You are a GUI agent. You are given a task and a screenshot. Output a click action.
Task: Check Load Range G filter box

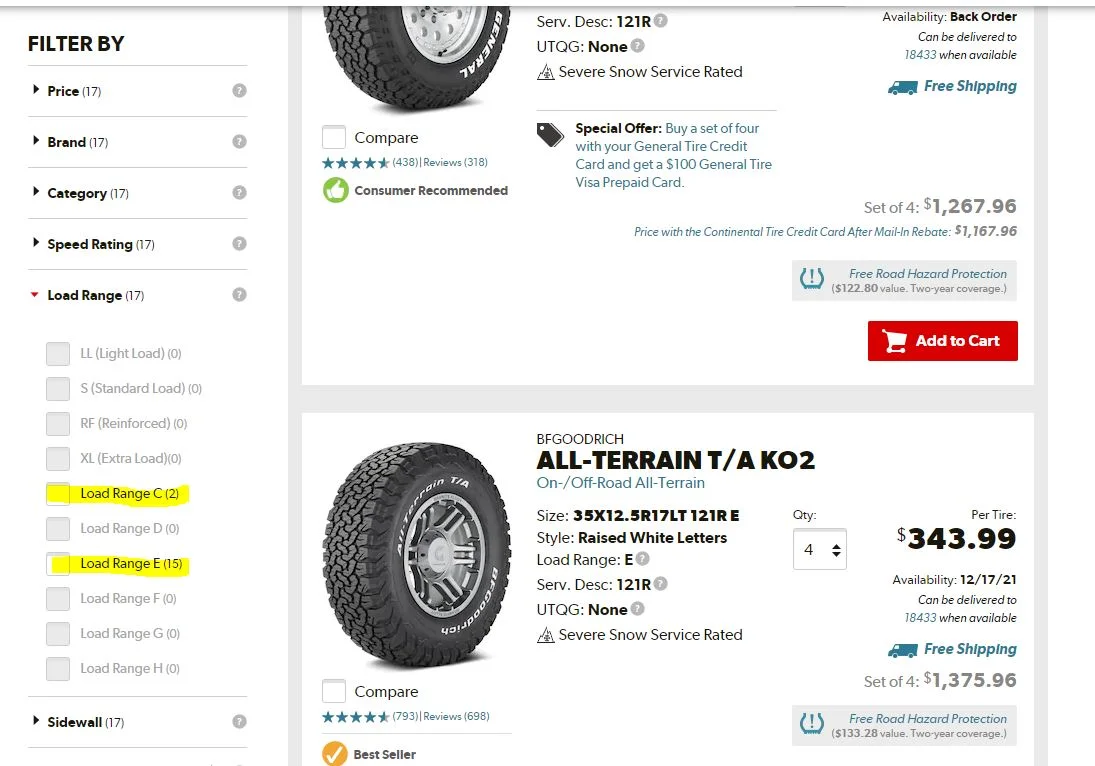click(x=58, y=633)
